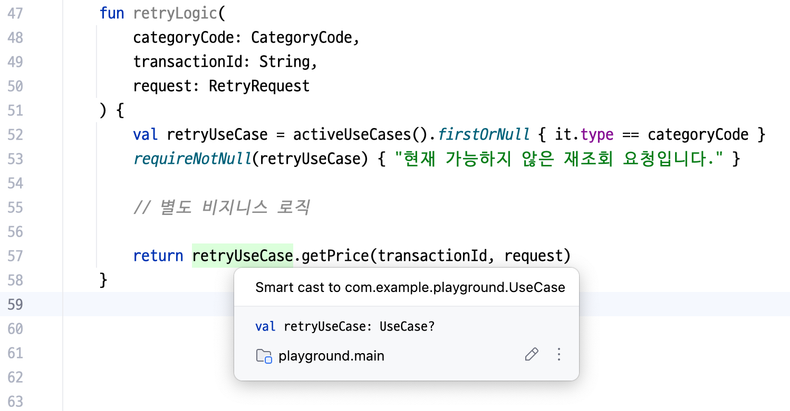
Task: Click the function name retryLogic
Action: [175, 14]
